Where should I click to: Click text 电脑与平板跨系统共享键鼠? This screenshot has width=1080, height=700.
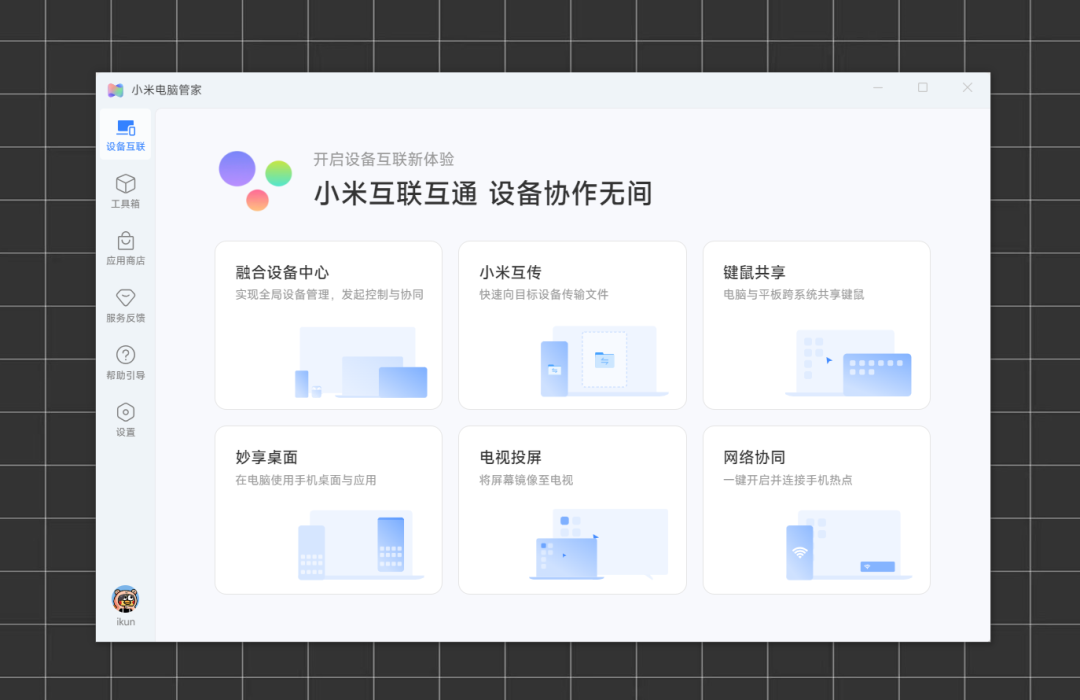pos(793,295)
